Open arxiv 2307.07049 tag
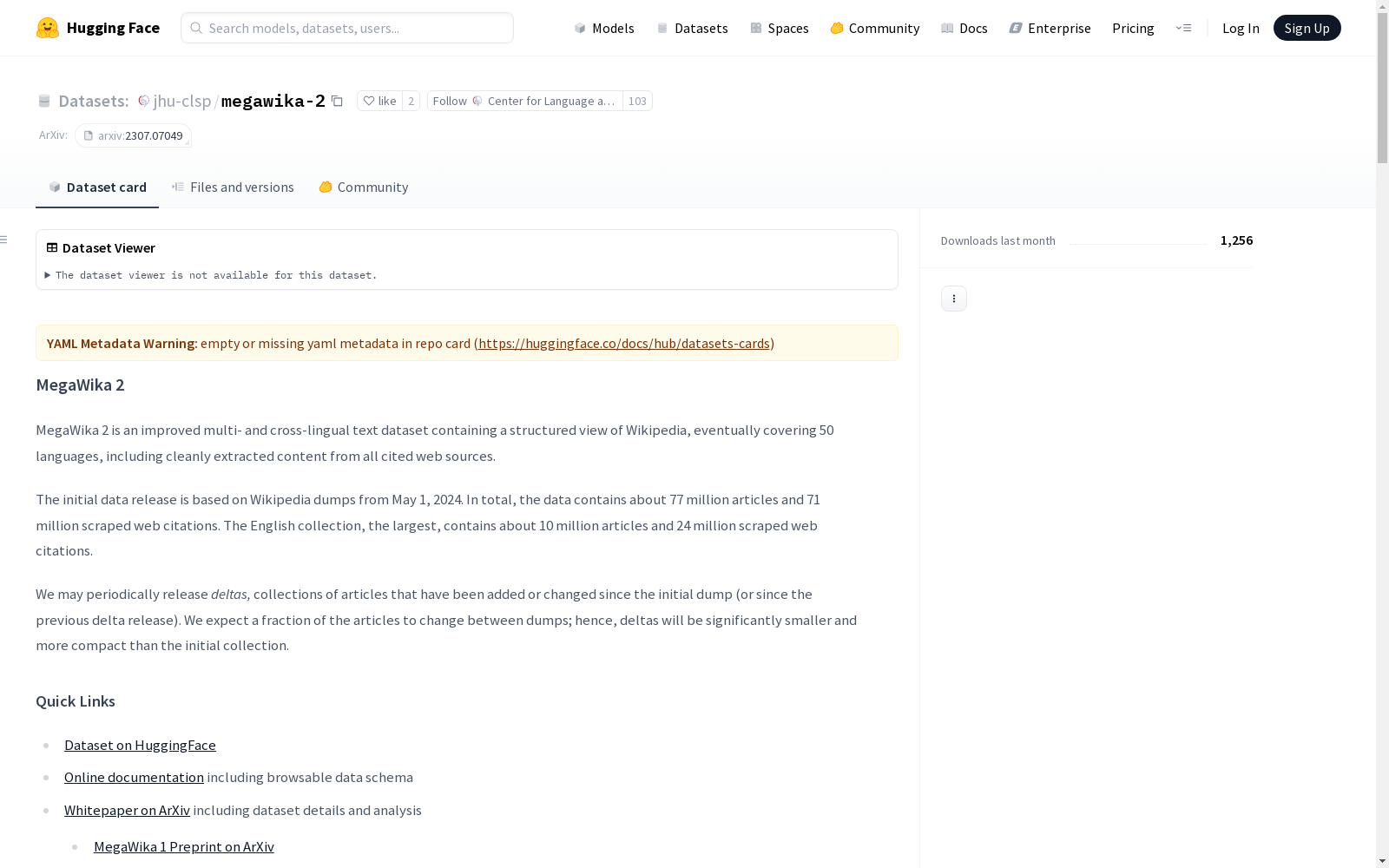This screenshot has height=868, width=1389. pos(133,135)
